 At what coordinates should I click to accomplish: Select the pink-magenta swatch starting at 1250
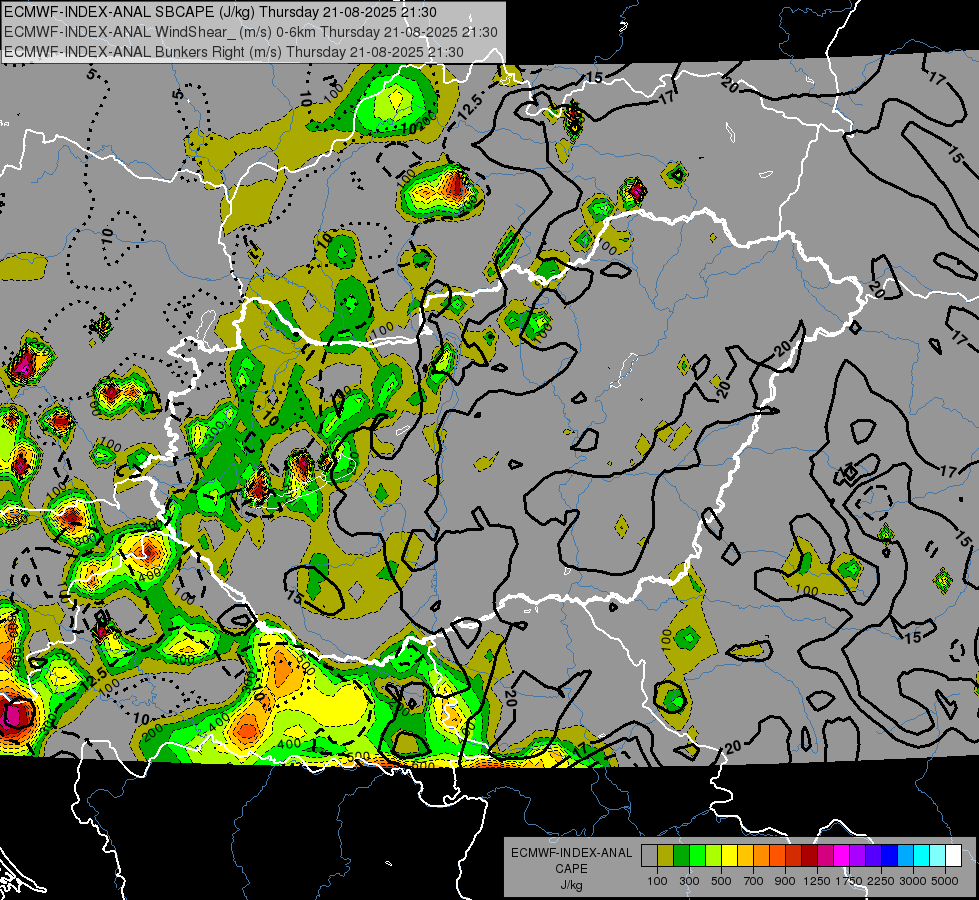(826, 856)
